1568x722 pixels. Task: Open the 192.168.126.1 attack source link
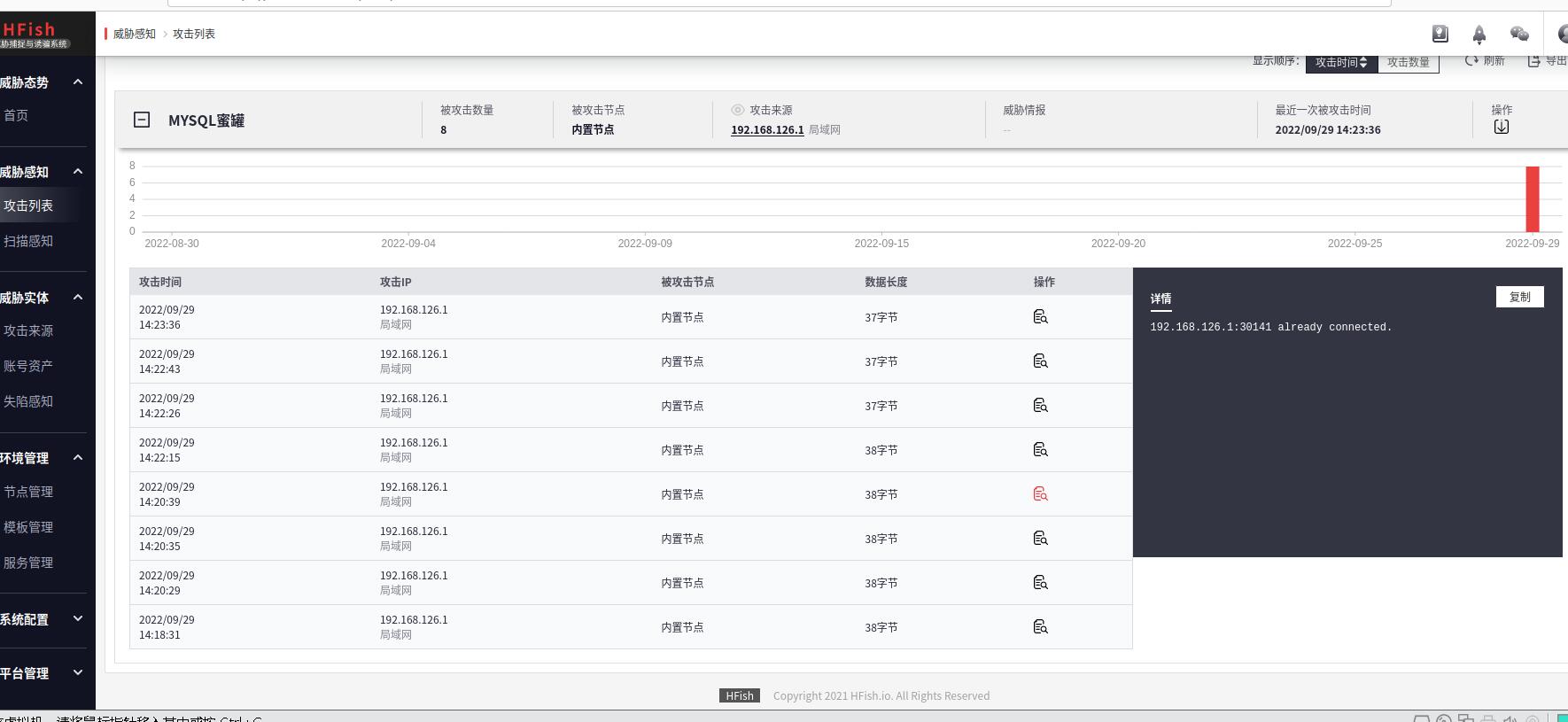[x=767, y=130]
